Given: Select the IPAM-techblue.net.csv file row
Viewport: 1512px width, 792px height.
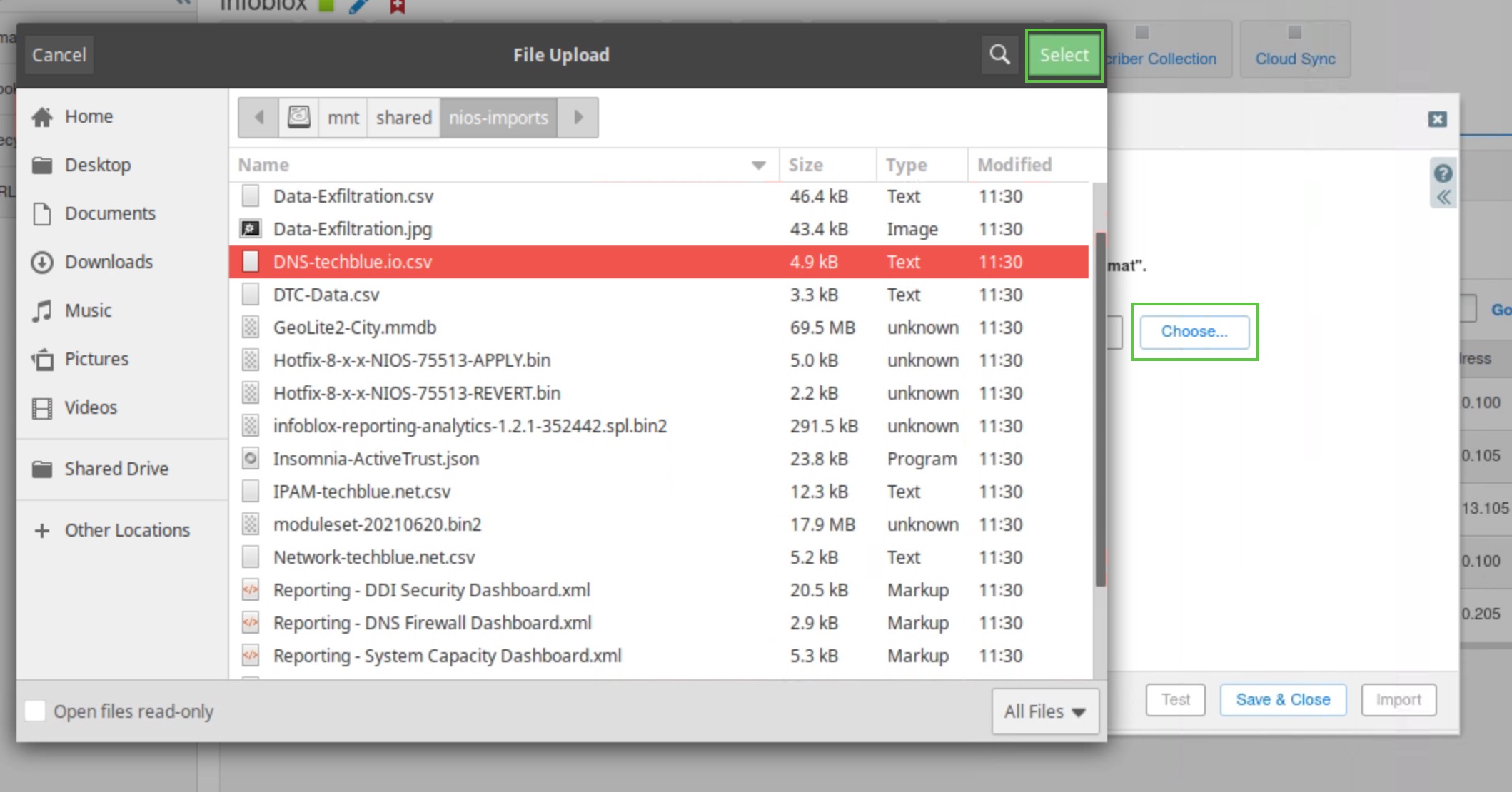Looking at the screenshot, I should (361, 491).
